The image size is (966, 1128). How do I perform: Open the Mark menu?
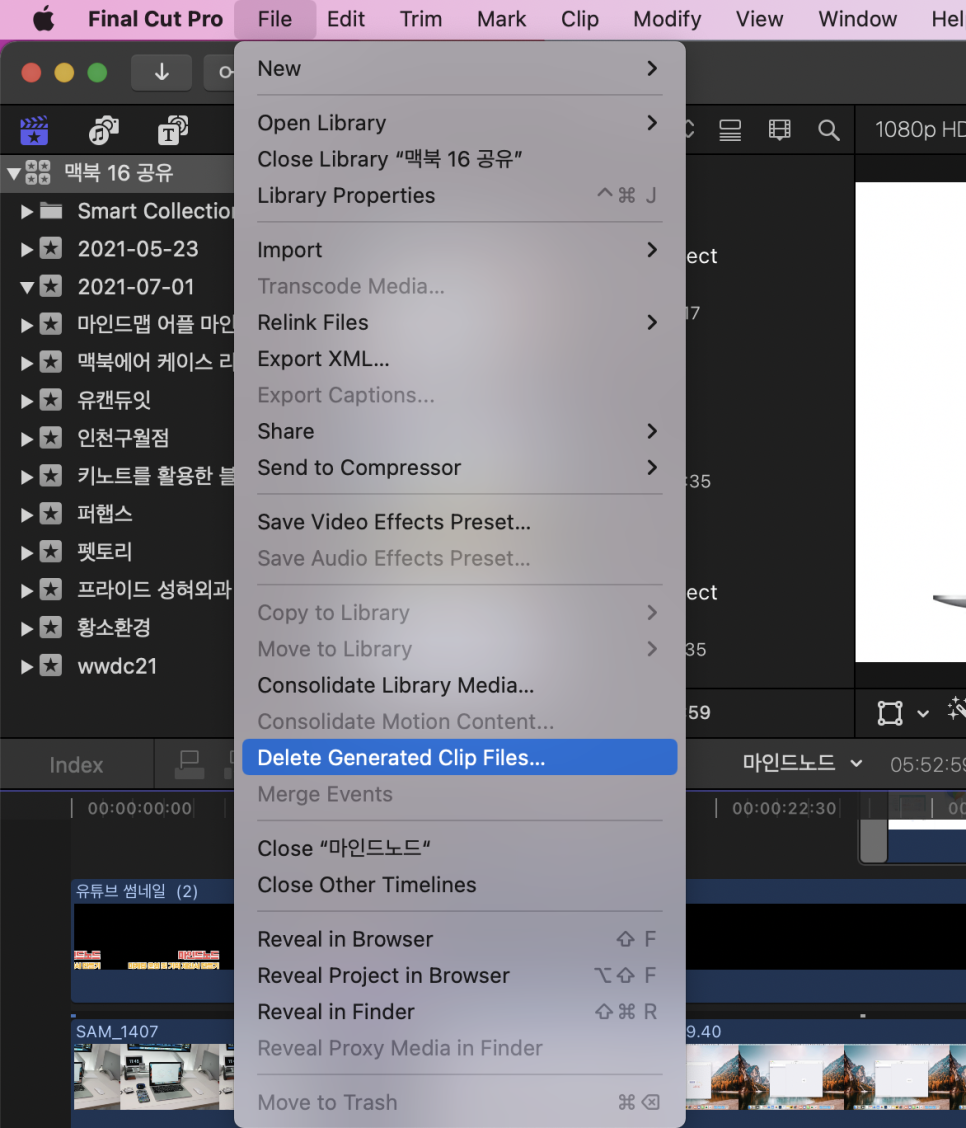point(501,19)
